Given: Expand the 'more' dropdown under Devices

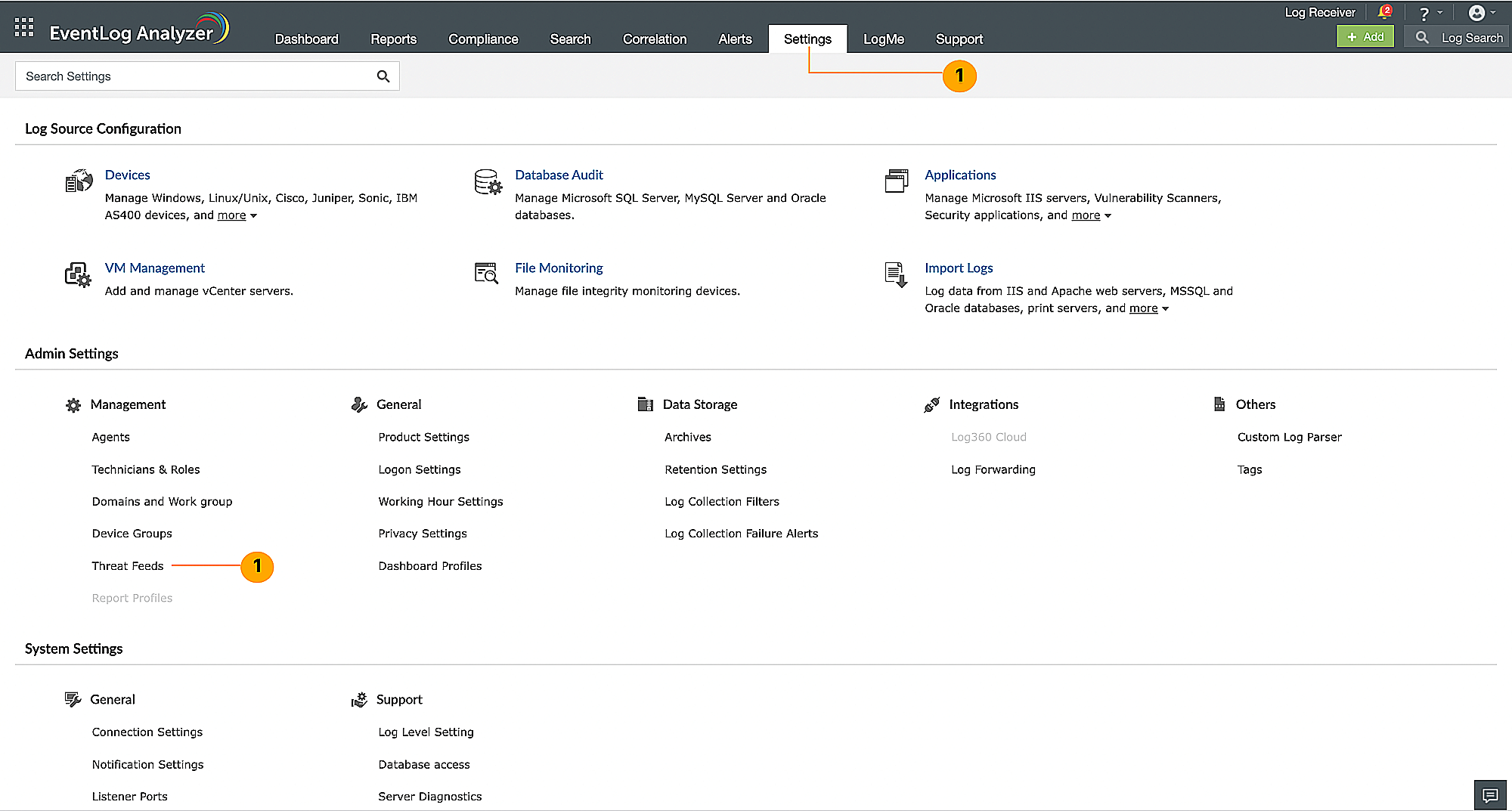Looking at the screenshot, I should pyautogui.click(x=237, y=215).
